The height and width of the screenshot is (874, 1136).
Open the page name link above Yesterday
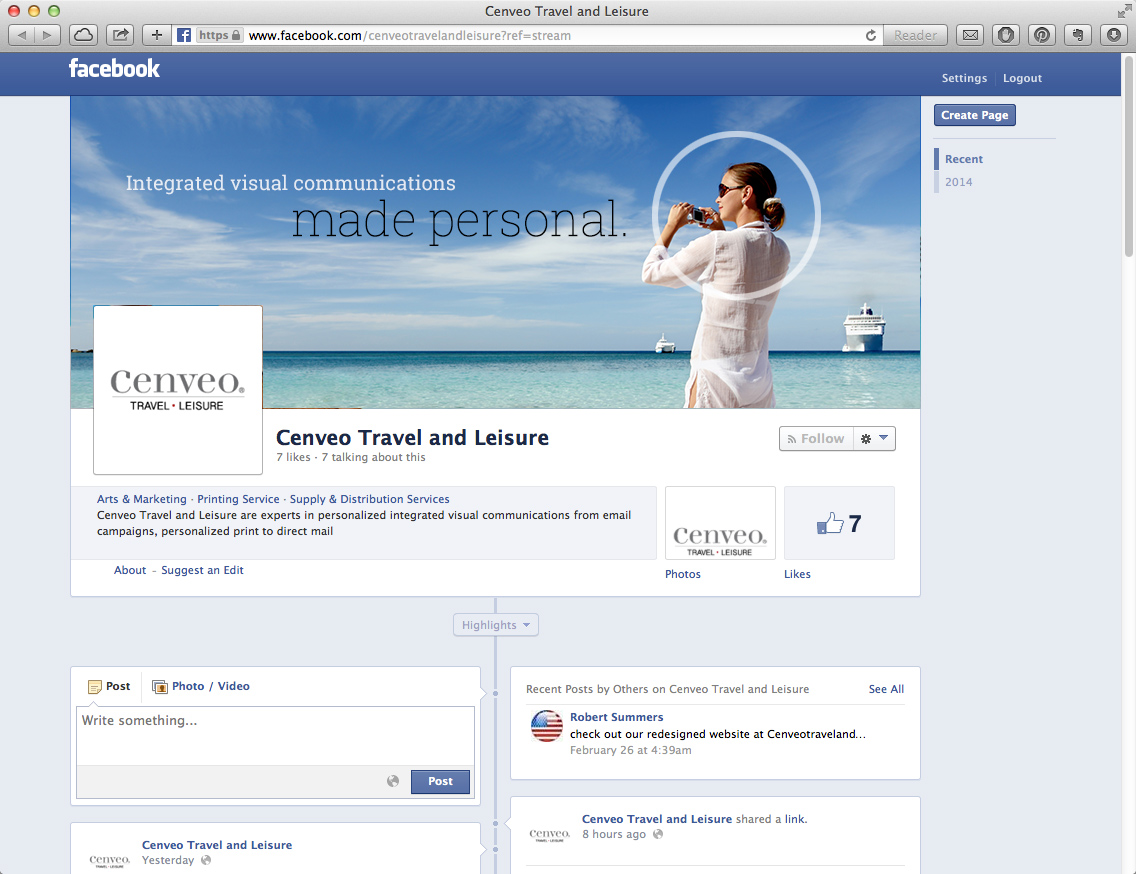click(x=217, y=845)
